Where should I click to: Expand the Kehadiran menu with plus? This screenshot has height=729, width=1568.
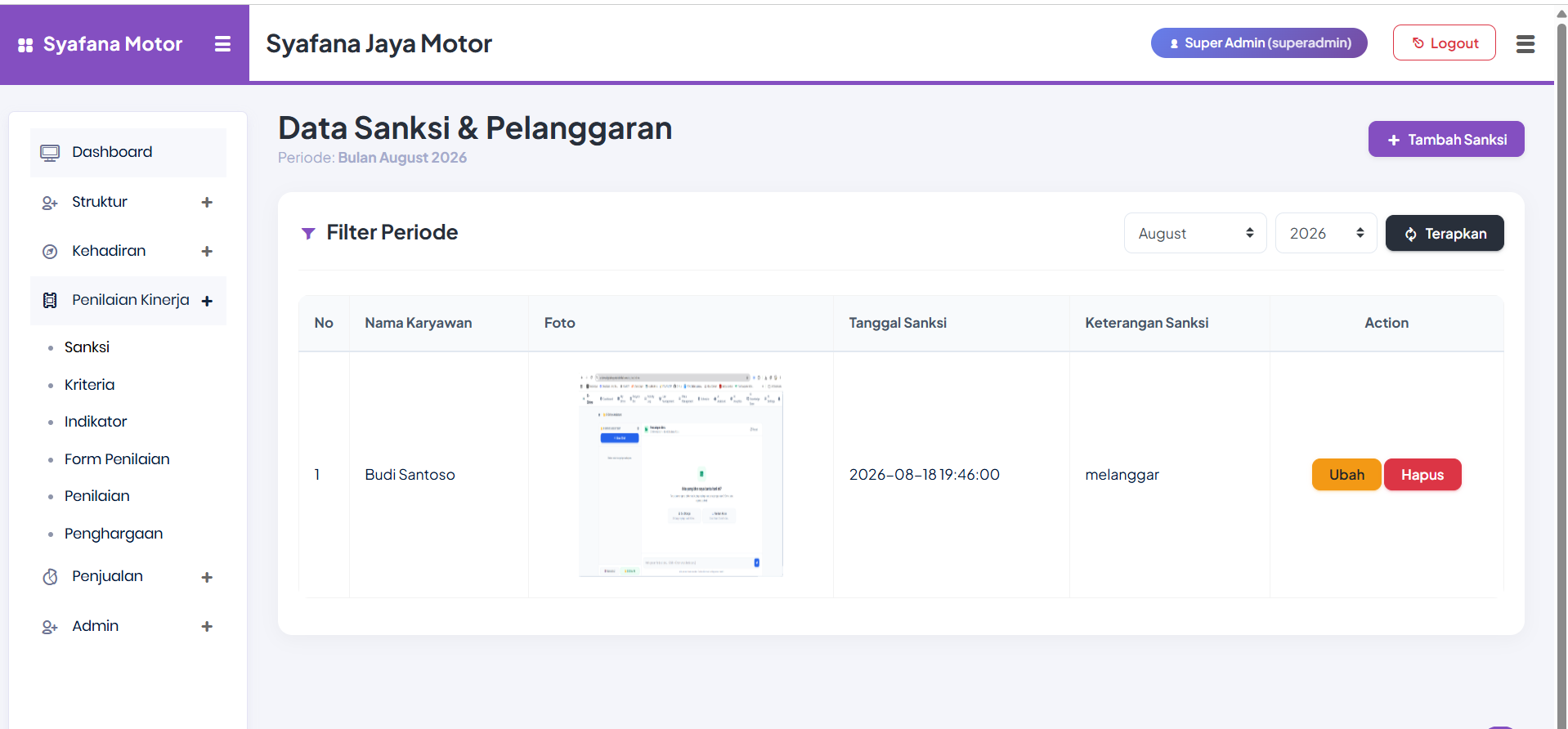pos(207,252)
